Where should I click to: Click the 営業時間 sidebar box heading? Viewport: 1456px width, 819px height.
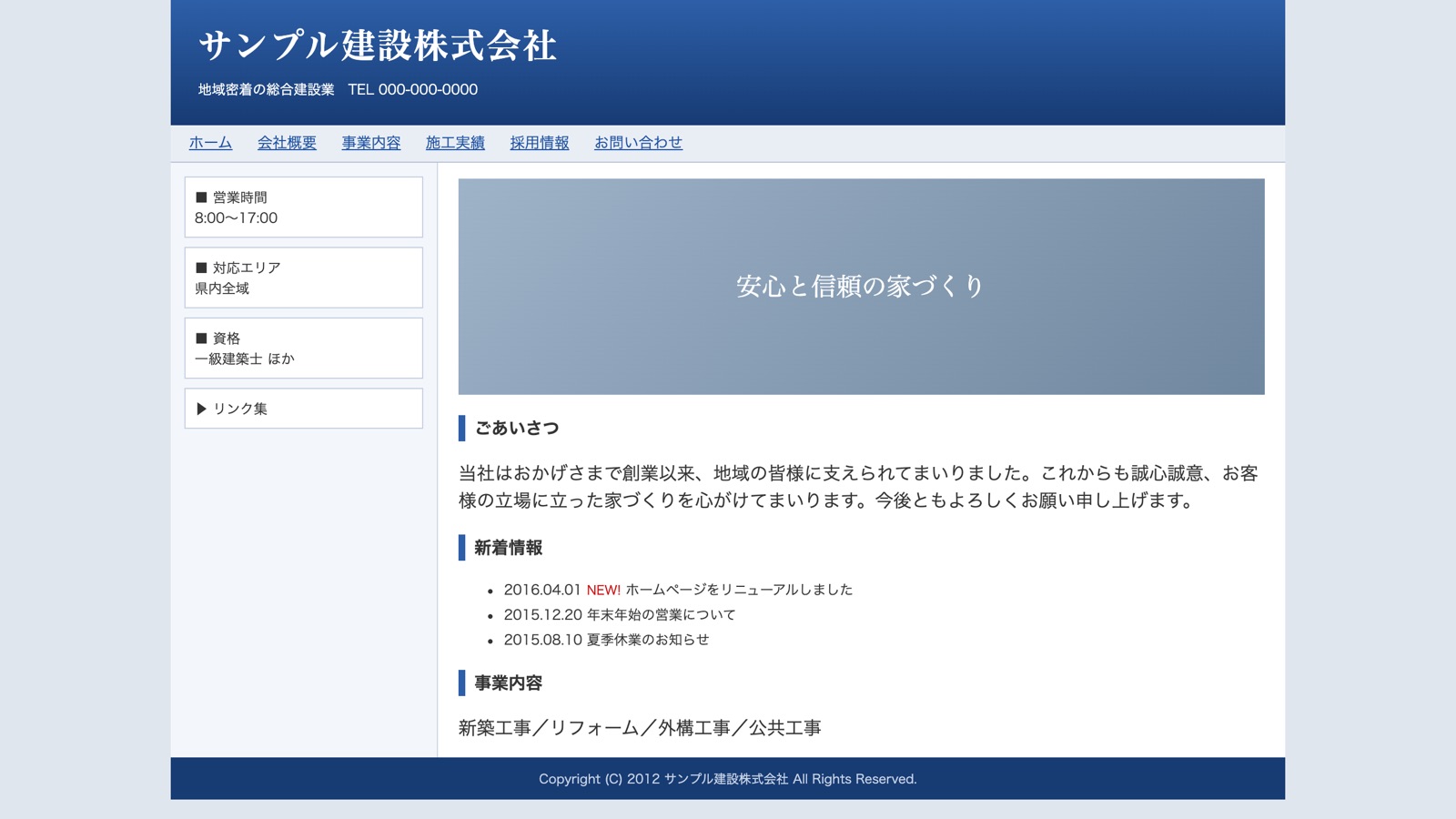(231, 197)
